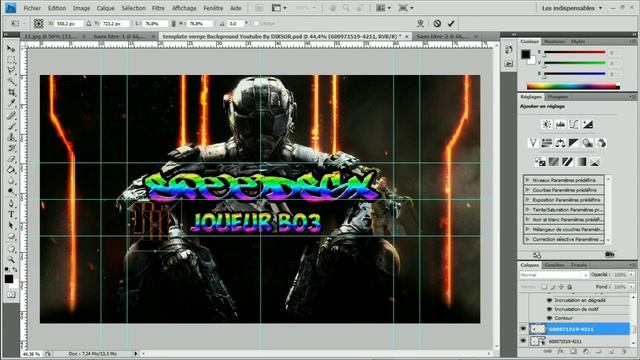Open the Fichier menu
Viewport: 640px width, 360px height.
(x=32, y=8)
